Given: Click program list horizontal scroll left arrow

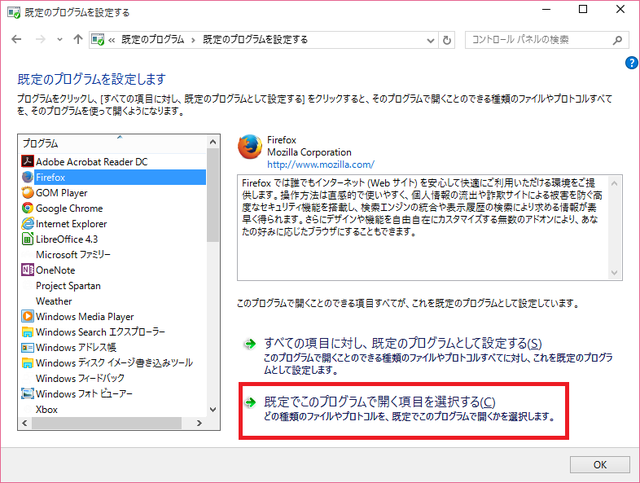Looking at the screenshot, I should (x=24, y=423).
